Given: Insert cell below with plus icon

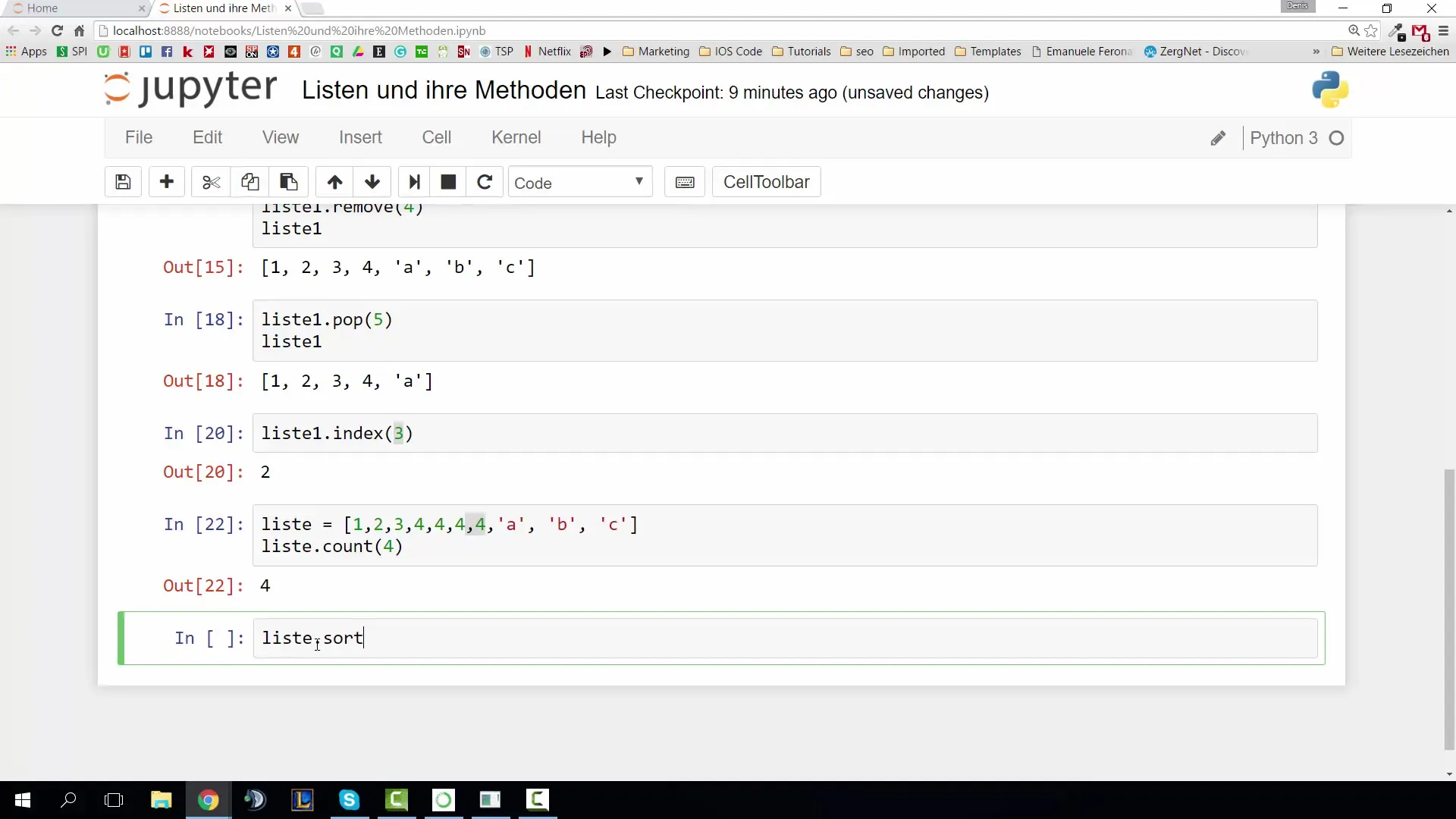Looking at the screenshot, I should click(x=167, y=182).
